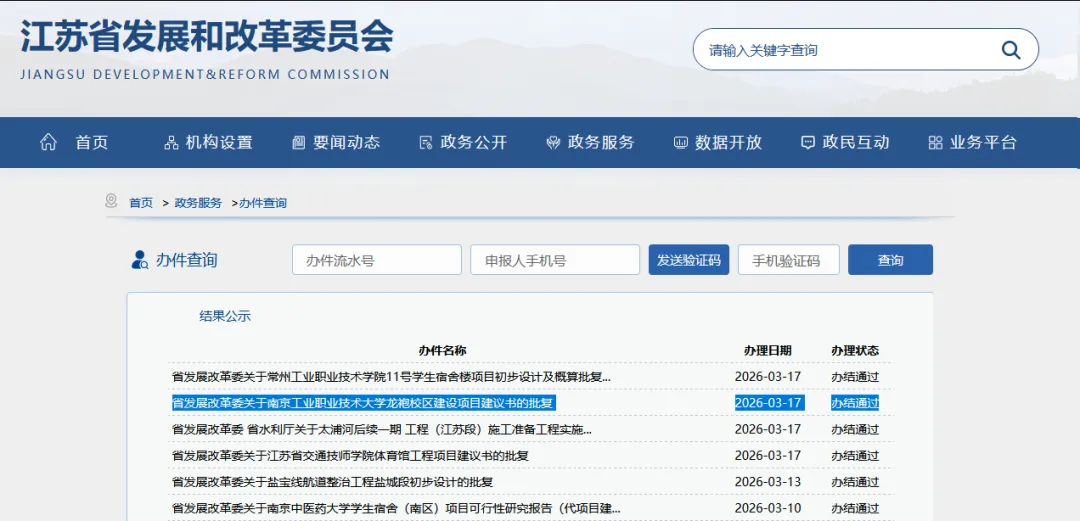
Task: Open the 数据开放 menu item
Action: point(729,143)
